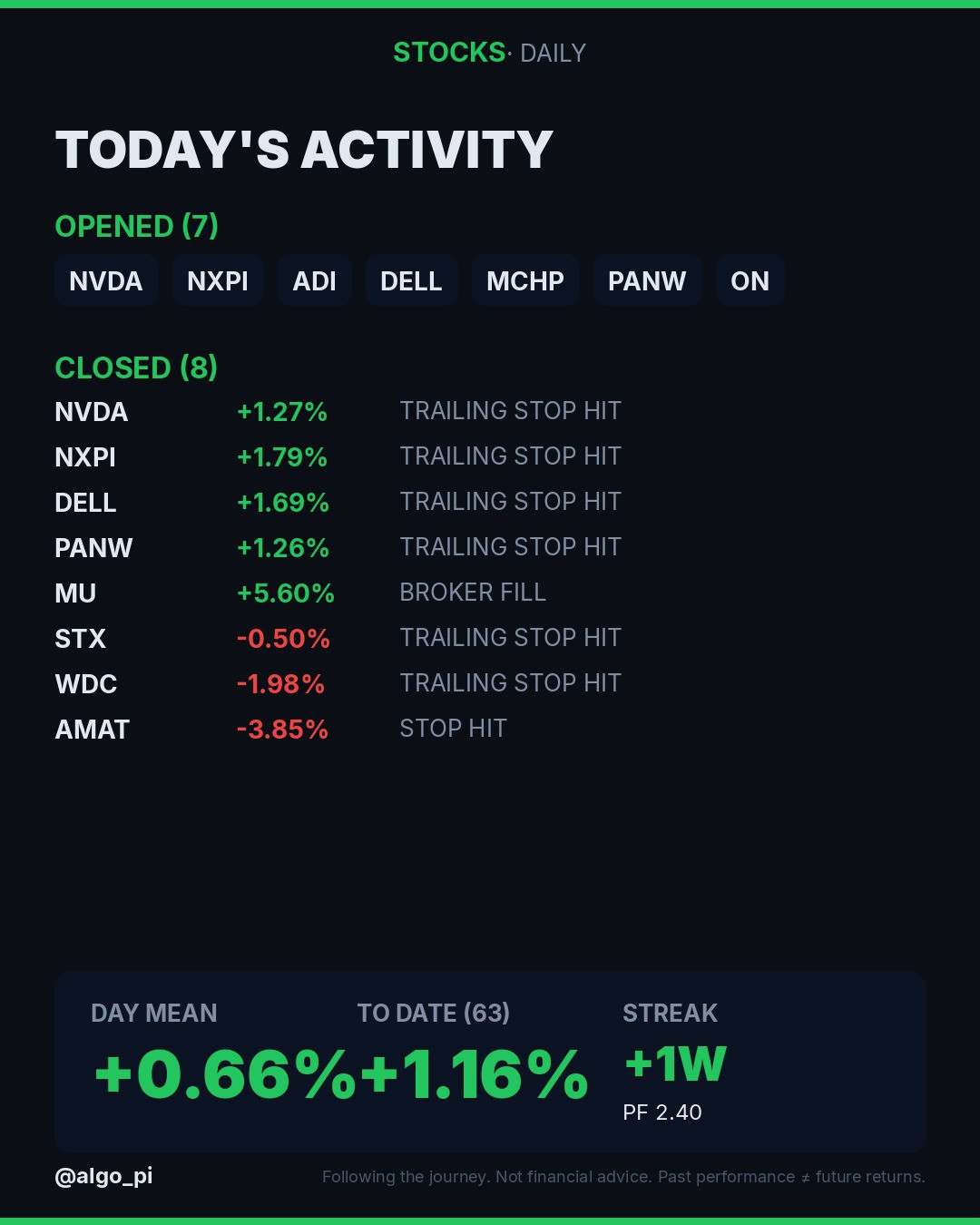
Task: Click the STX -0.50% value
Action: click(283, 639)
